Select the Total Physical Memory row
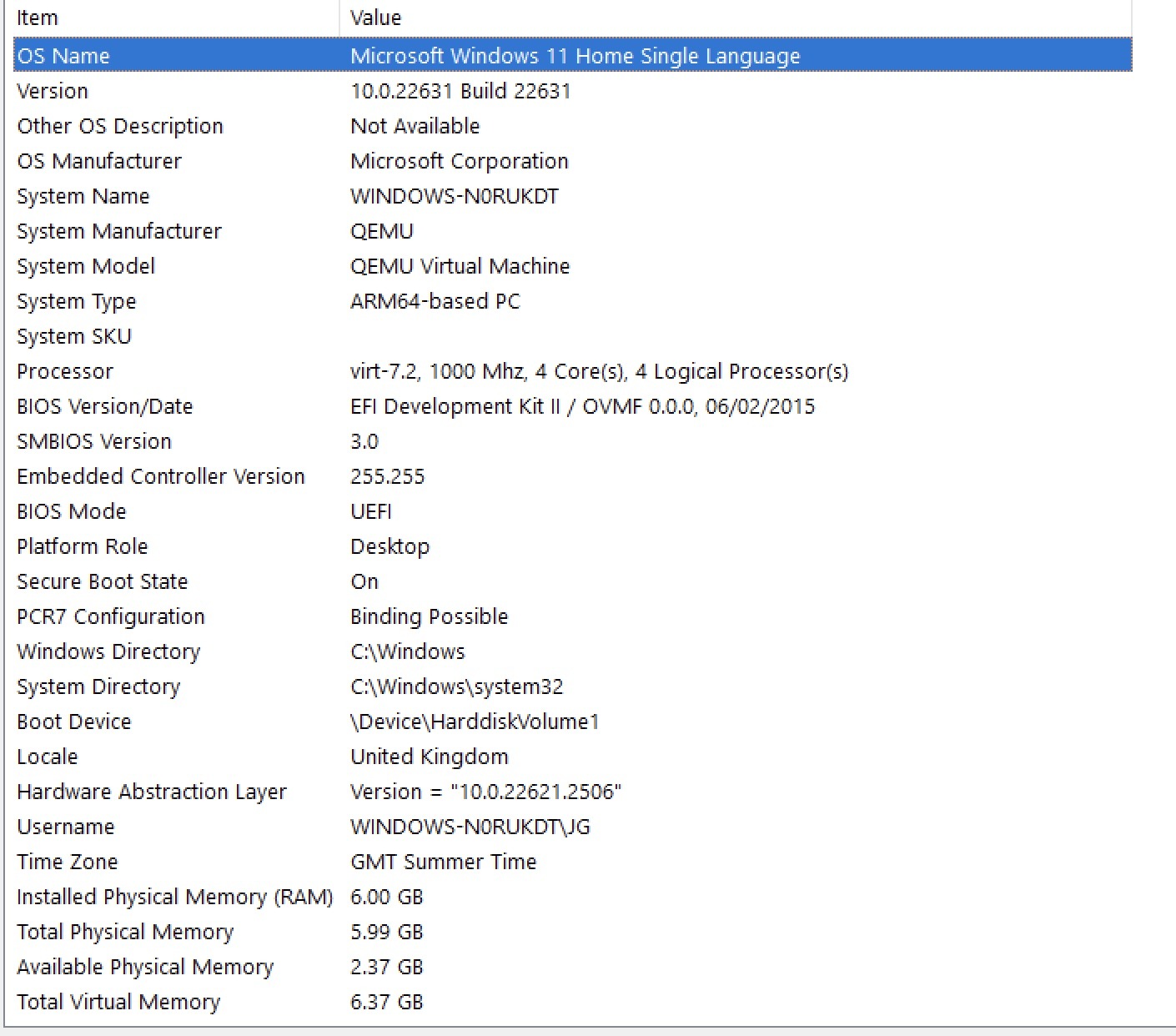Screen dimensions: 1176x1036 click(x=573, y=932)
